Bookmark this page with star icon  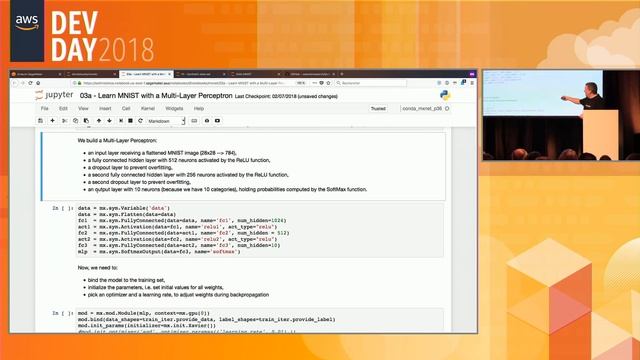[x=328, y=83]
